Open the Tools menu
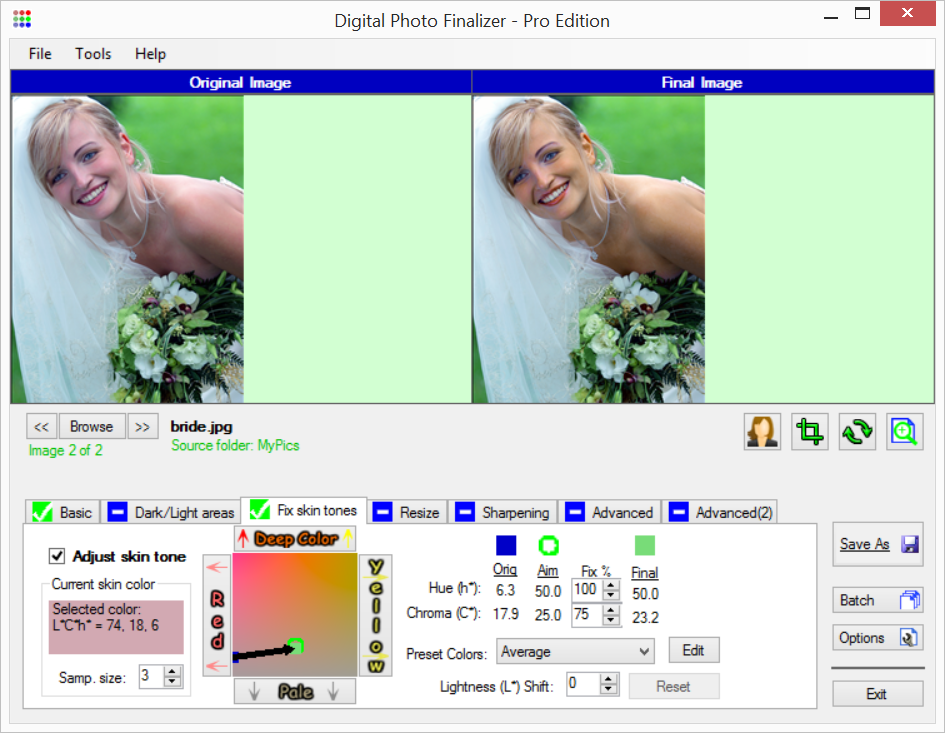945x733 pixels. point(93,54)
